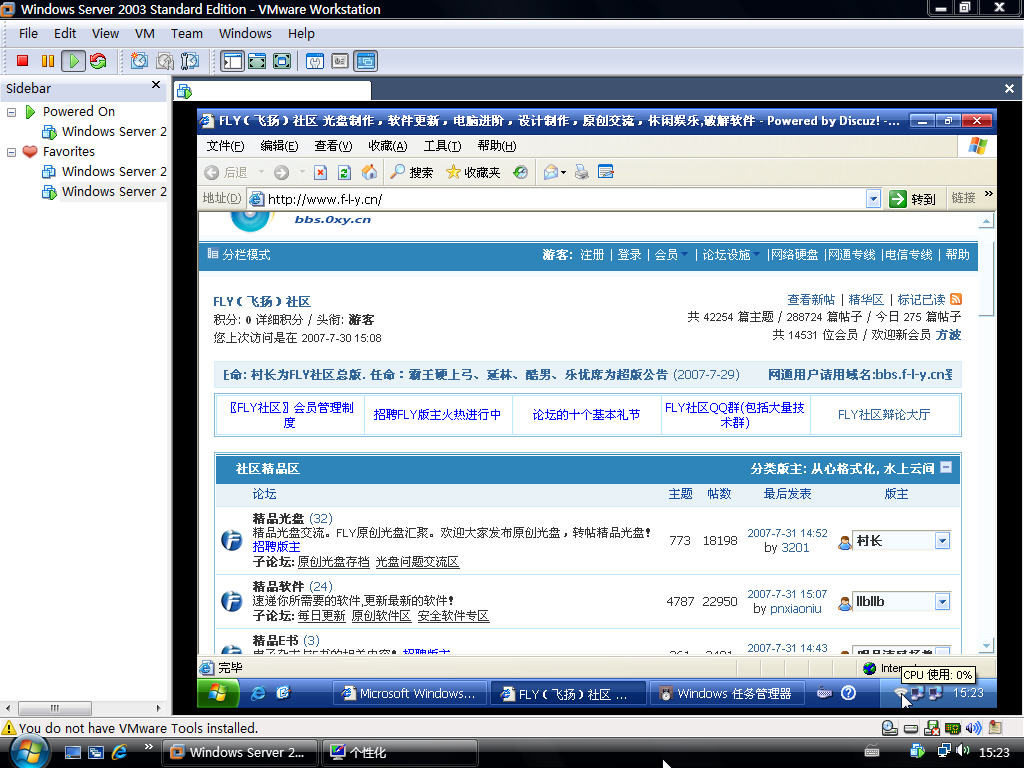Click the guest taskbar help question icon
1024x768 pixels.
click(x=848, y=693)
